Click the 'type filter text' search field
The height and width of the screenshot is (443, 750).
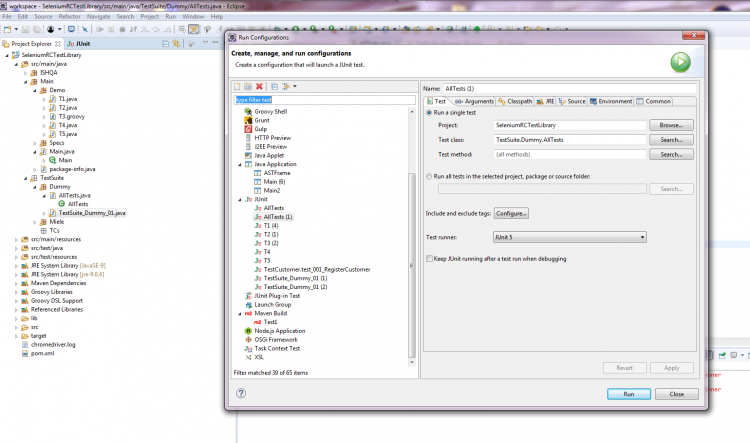320,100
